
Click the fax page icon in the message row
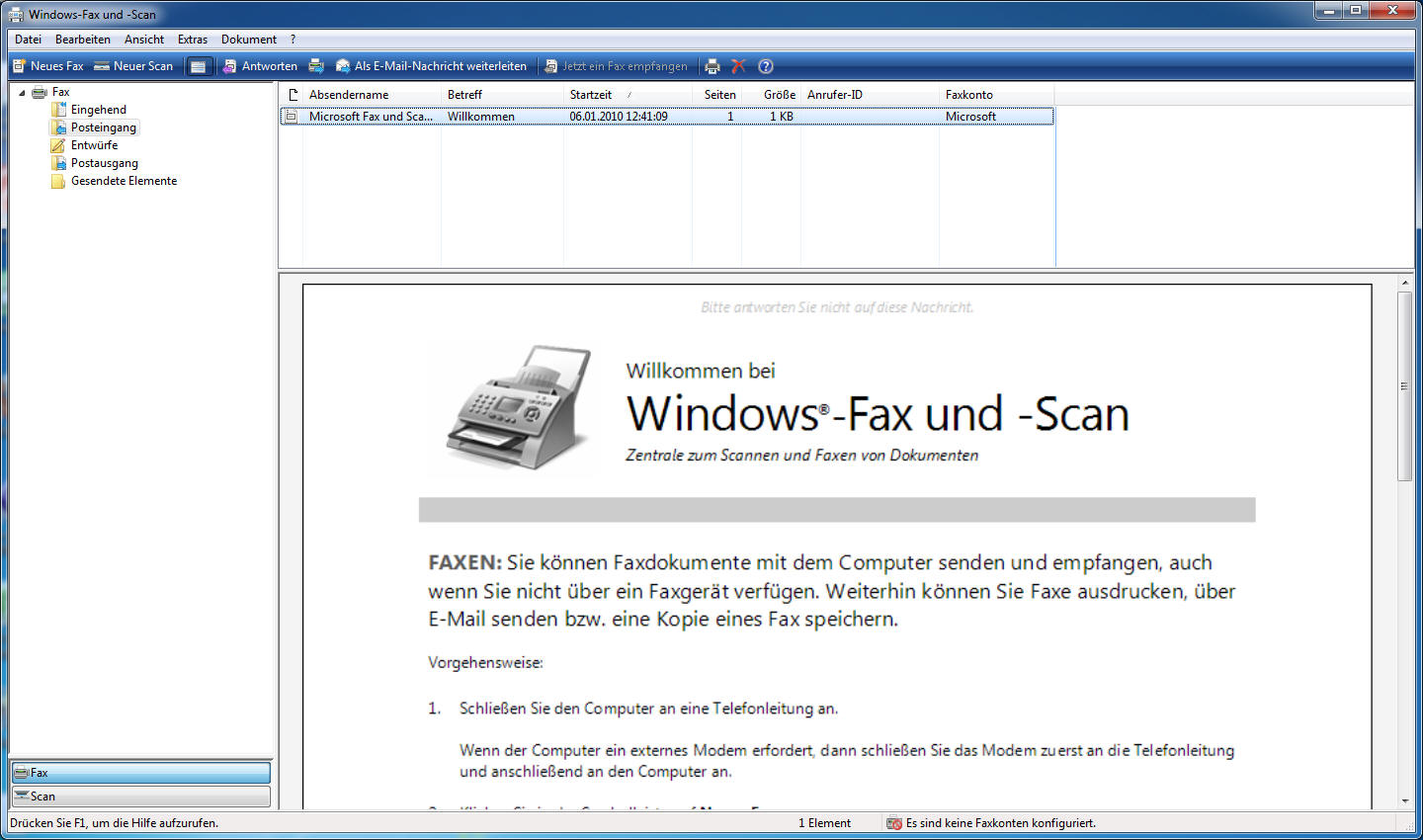coord(292,117)
